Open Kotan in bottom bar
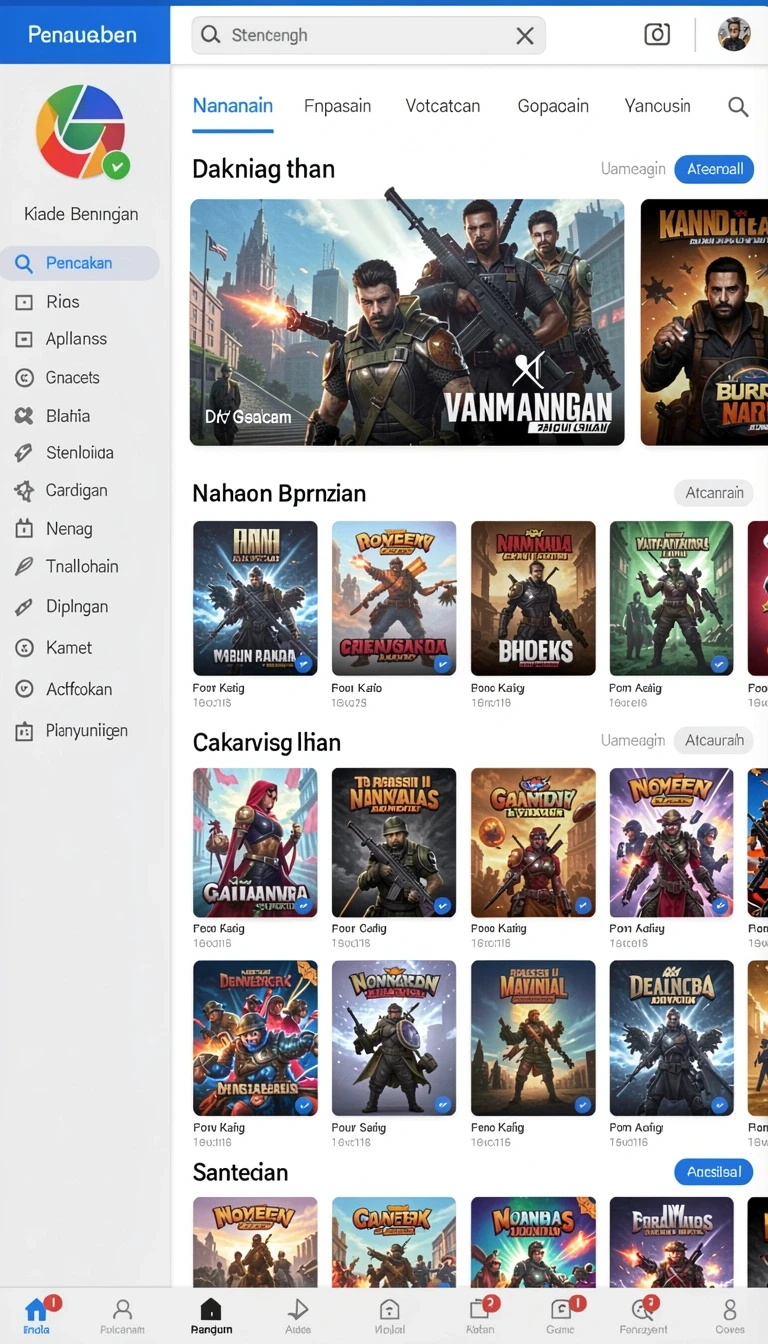The image size is (768, 1344). [480, 1316]
